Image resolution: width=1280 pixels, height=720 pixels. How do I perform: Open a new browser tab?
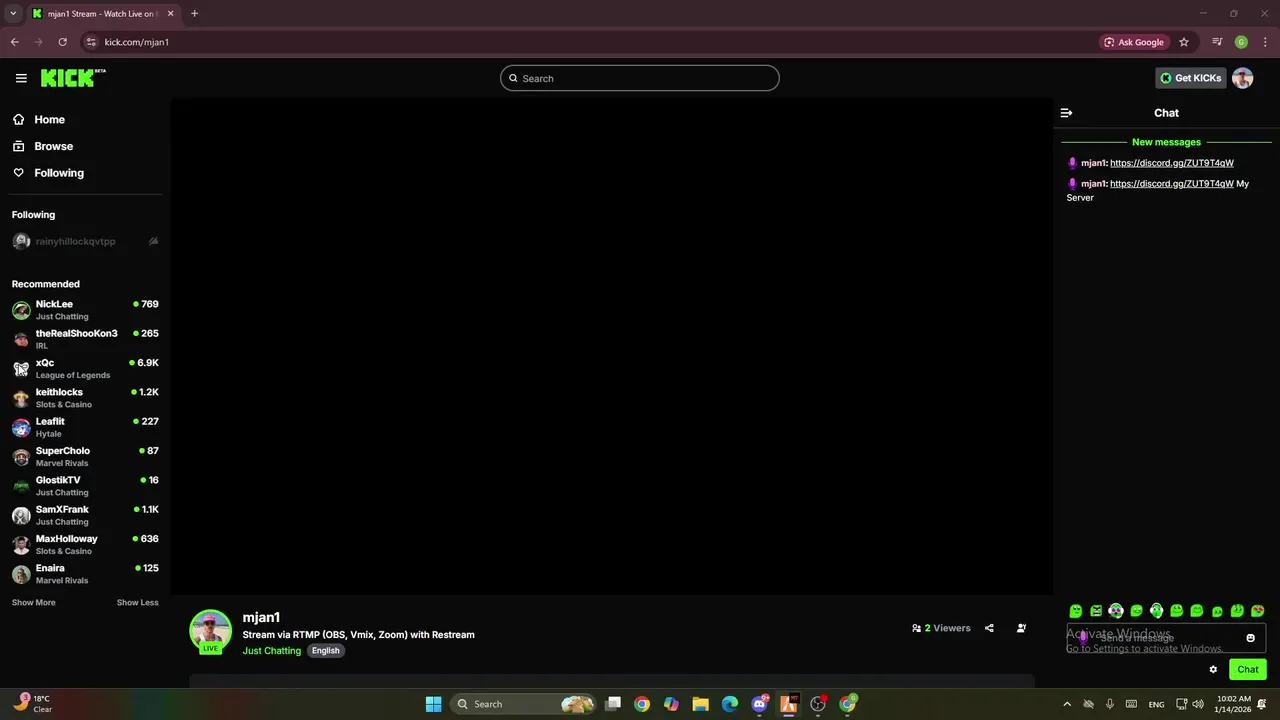(x=194, y=14)
